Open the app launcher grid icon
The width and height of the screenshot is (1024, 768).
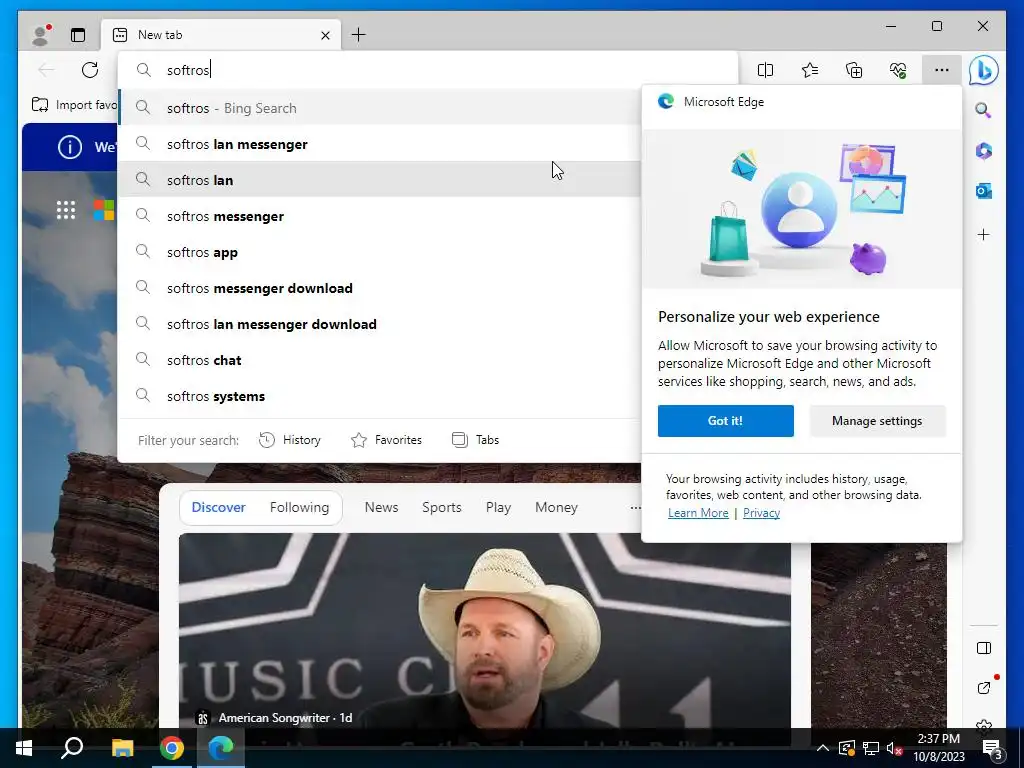pos(66,210)
